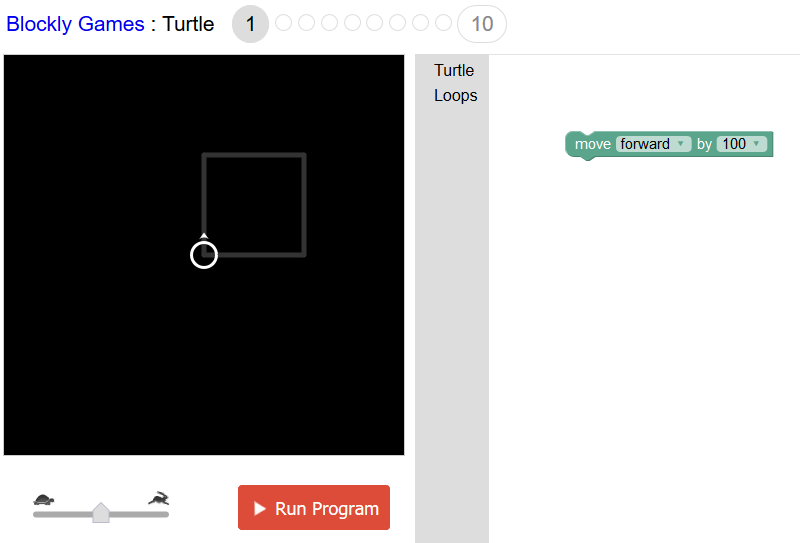Jump to level 2 dot
The image size is (800, 543).
pos(284,23)
